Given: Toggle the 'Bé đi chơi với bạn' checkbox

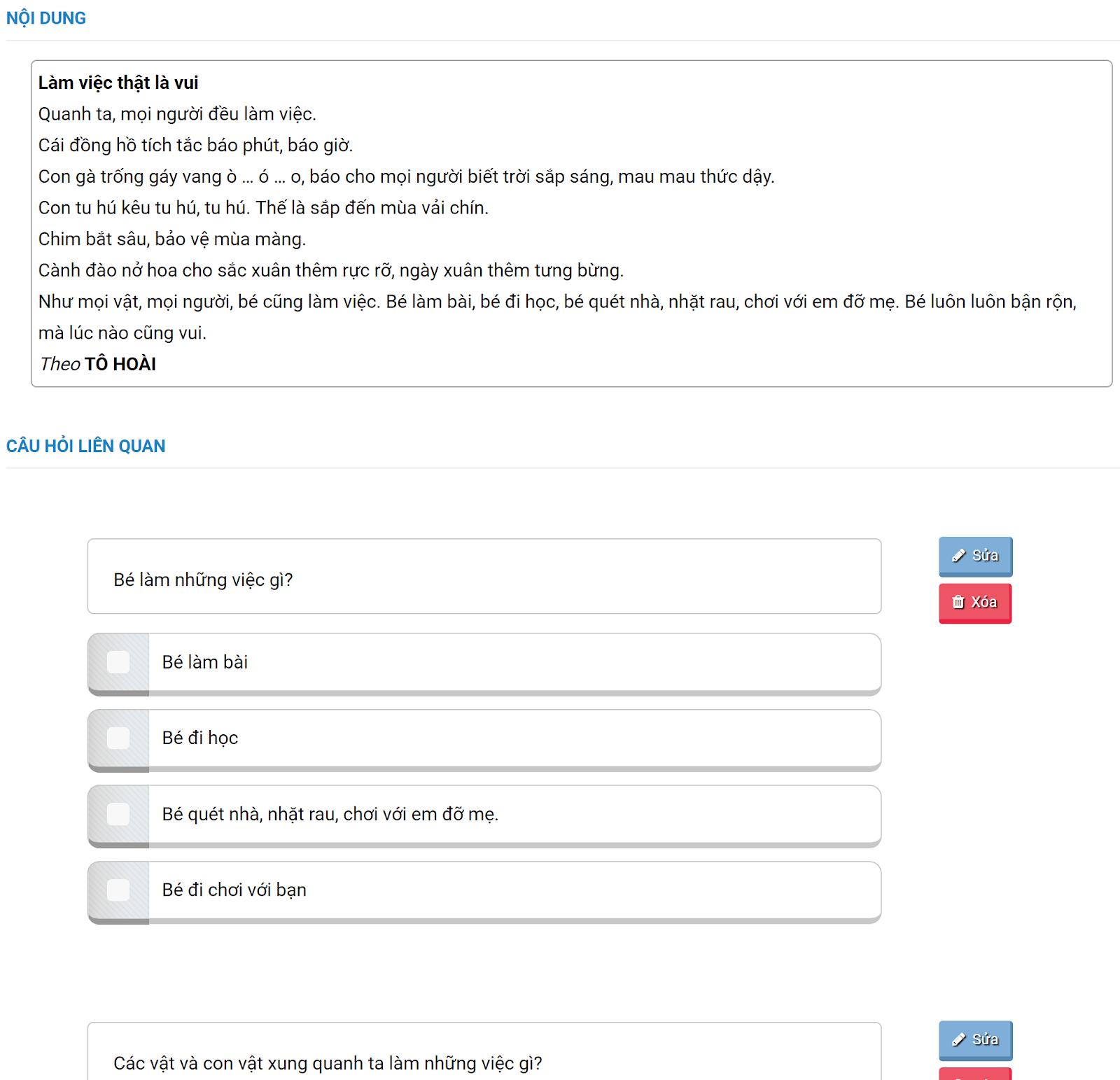Looking at the screenshot, I should coord(118,890).
